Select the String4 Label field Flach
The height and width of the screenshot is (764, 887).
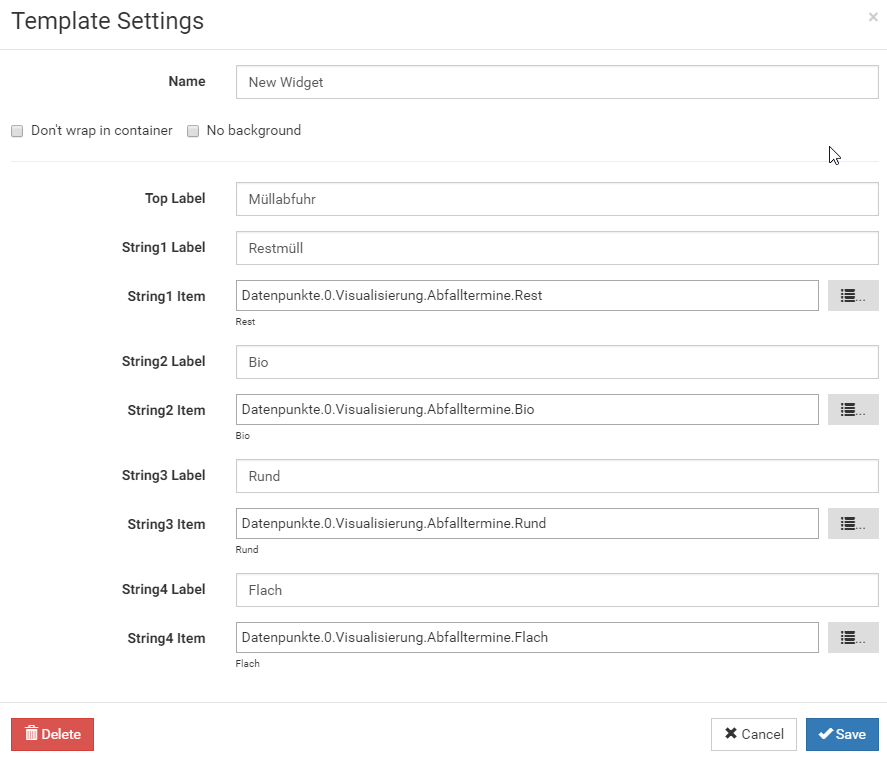click(556, 590)
